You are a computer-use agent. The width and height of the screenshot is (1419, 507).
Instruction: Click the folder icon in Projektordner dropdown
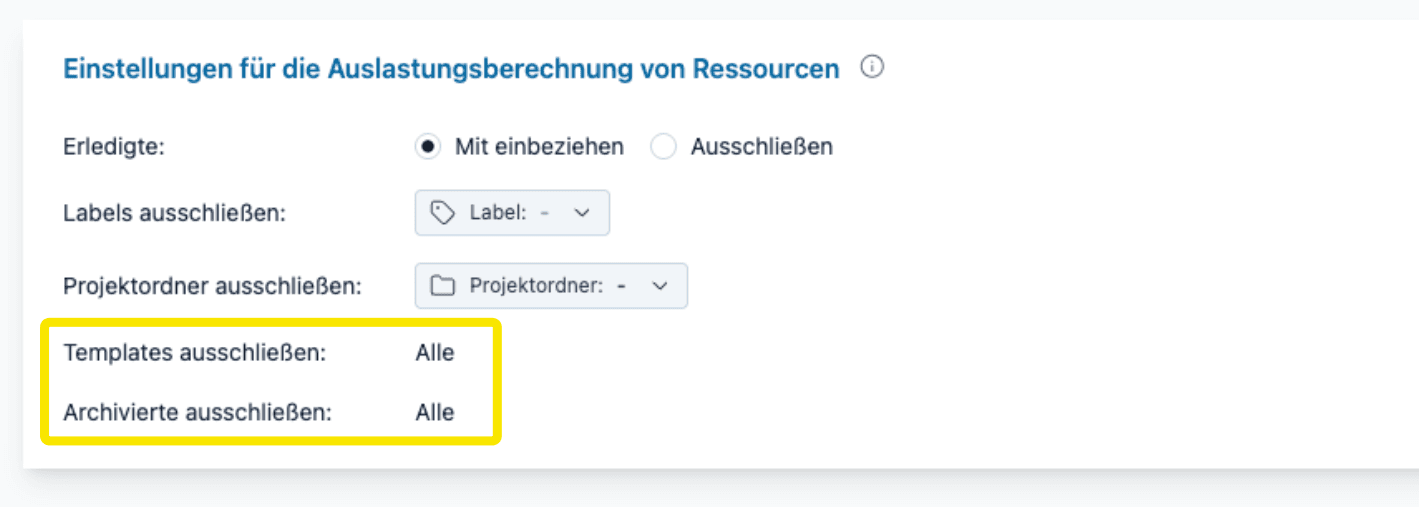[x=442, y=286]
